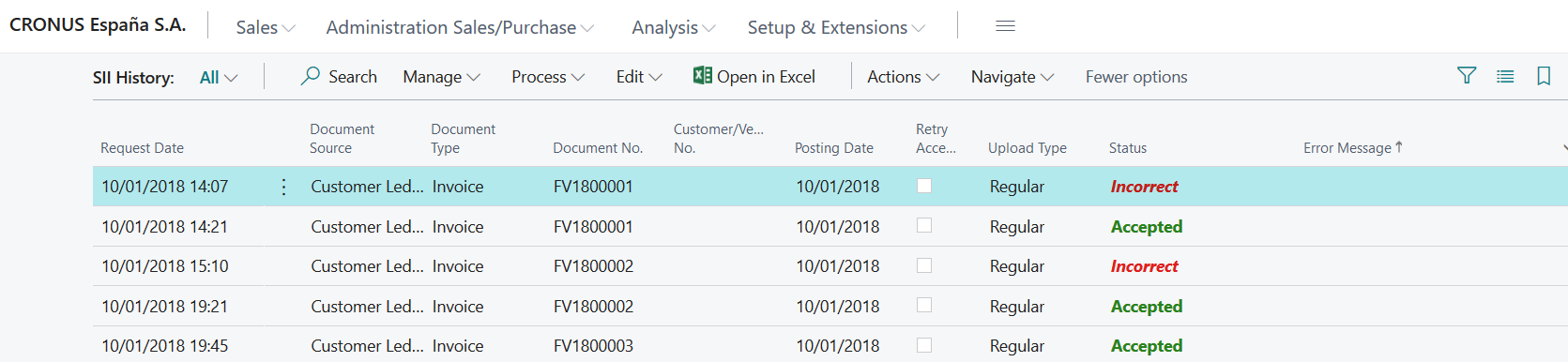Click the Search magnifier icon

[x=311, y=76]
